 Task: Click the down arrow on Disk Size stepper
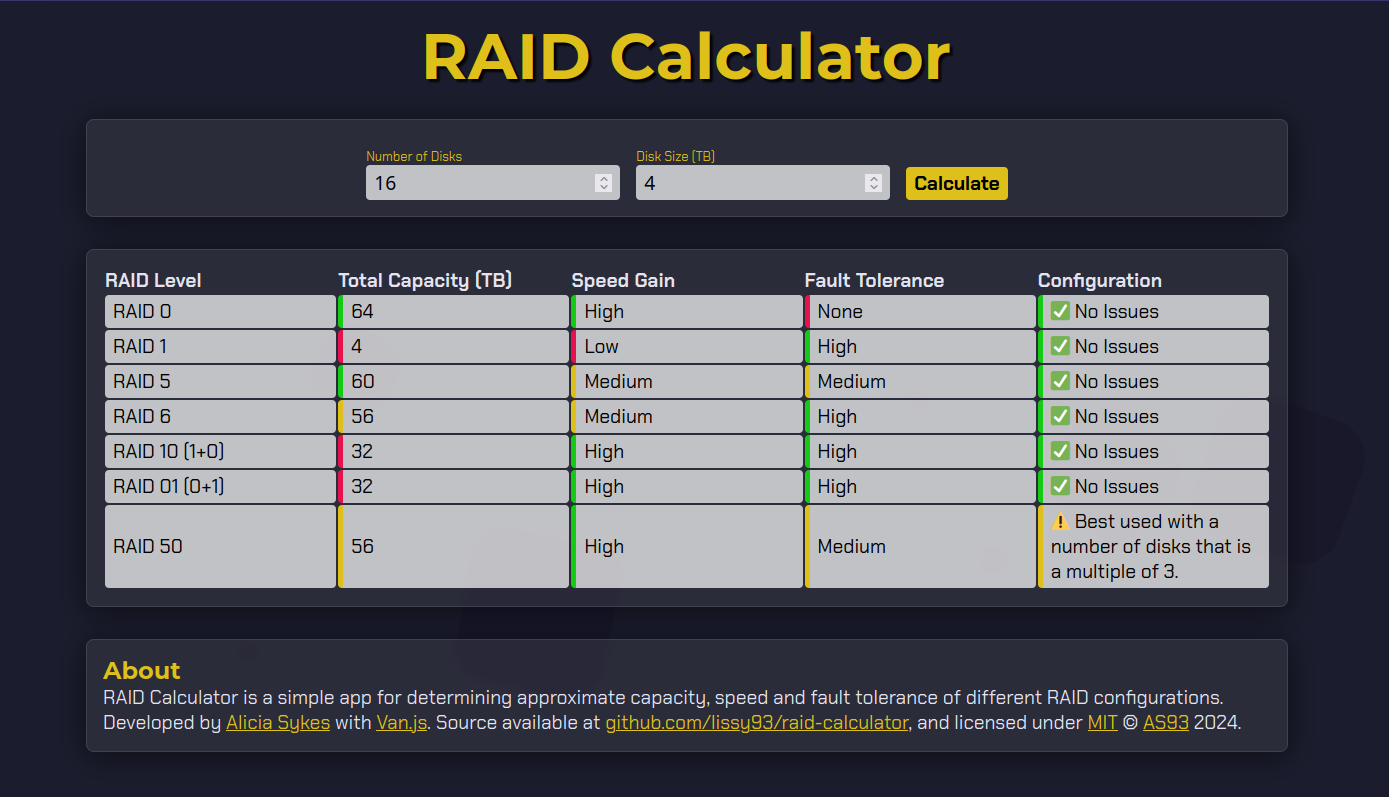tap(874, 187)
